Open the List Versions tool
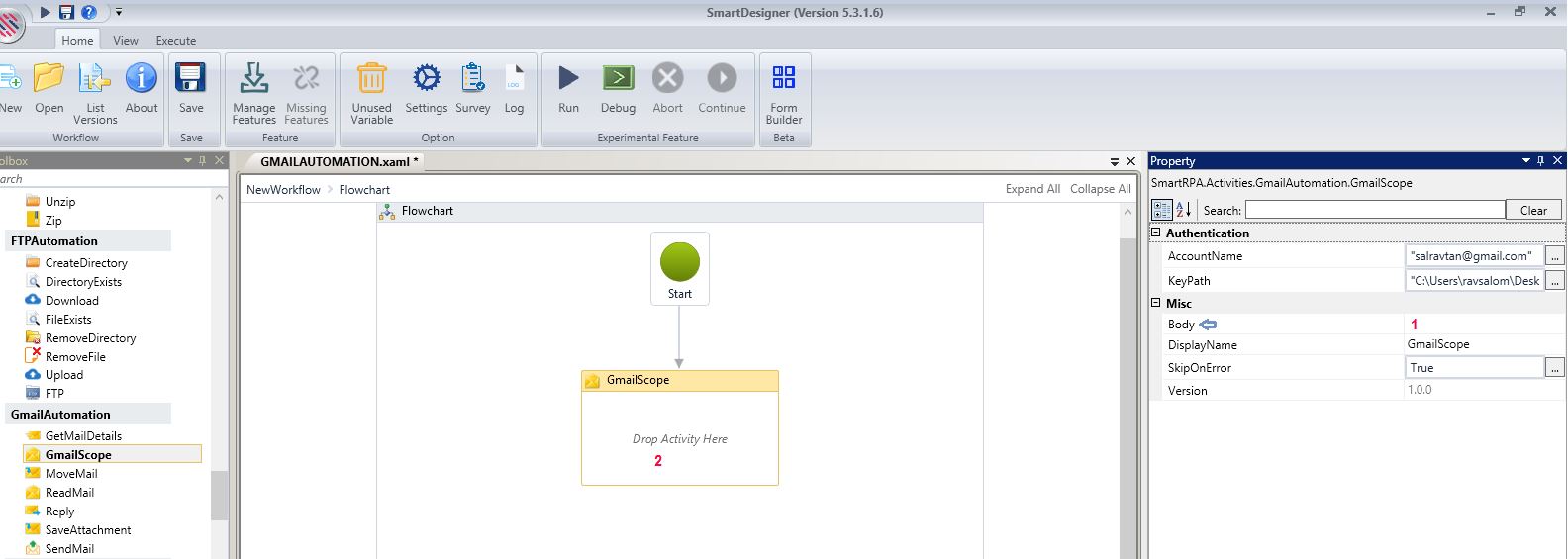 [x=95, y=78]
